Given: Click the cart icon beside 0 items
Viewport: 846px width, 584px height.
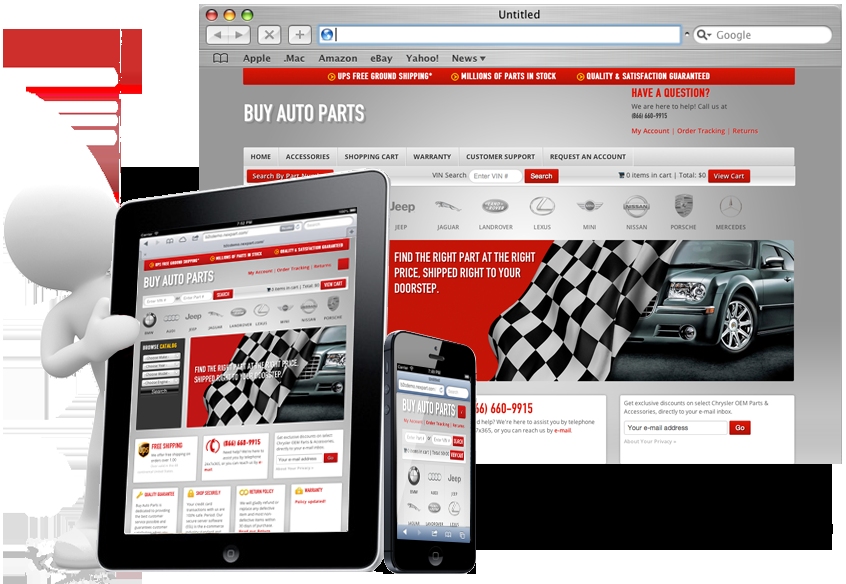Looking at the screenshot, I should pos(621,175).
